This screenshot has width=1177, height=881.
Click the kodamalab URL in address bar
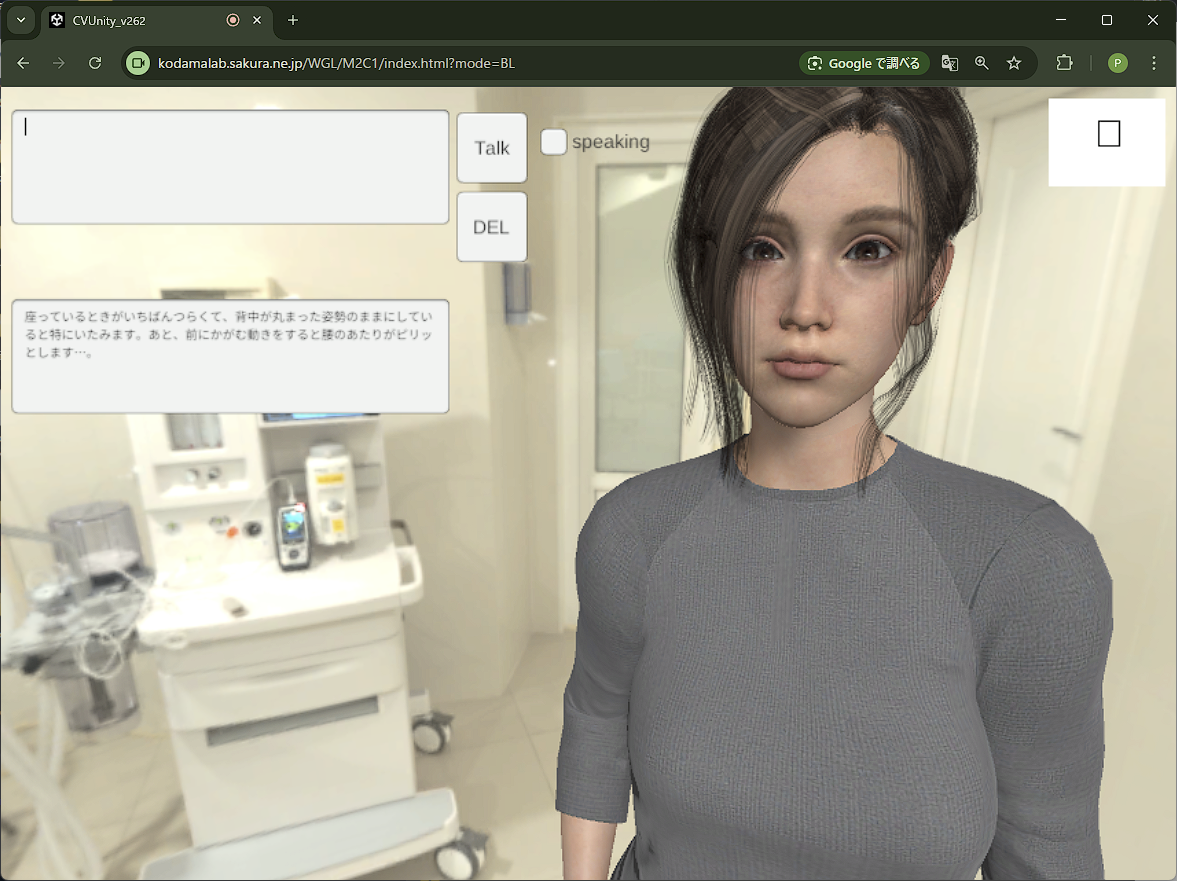[336, 63]
